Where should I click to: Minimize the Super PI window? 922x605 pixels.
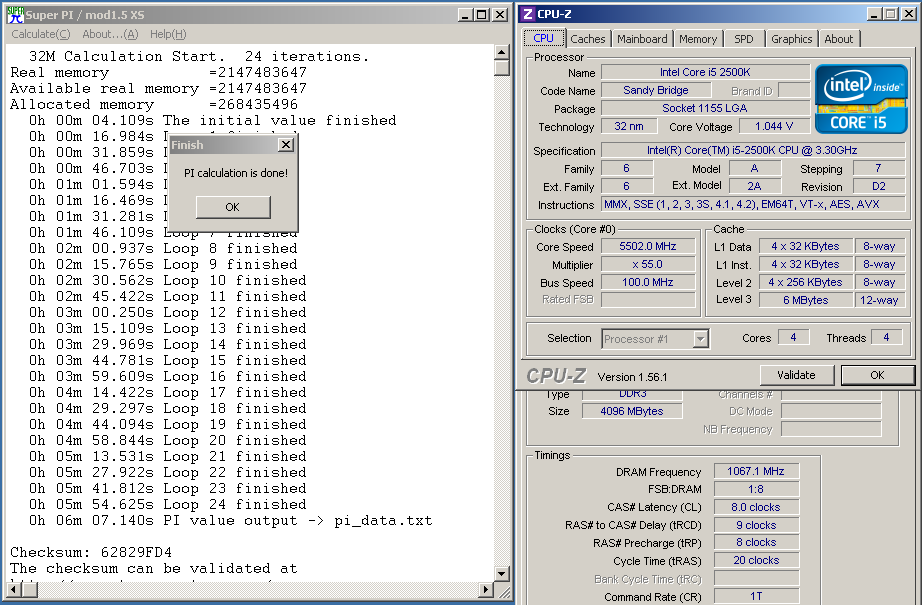pos(465,15)
